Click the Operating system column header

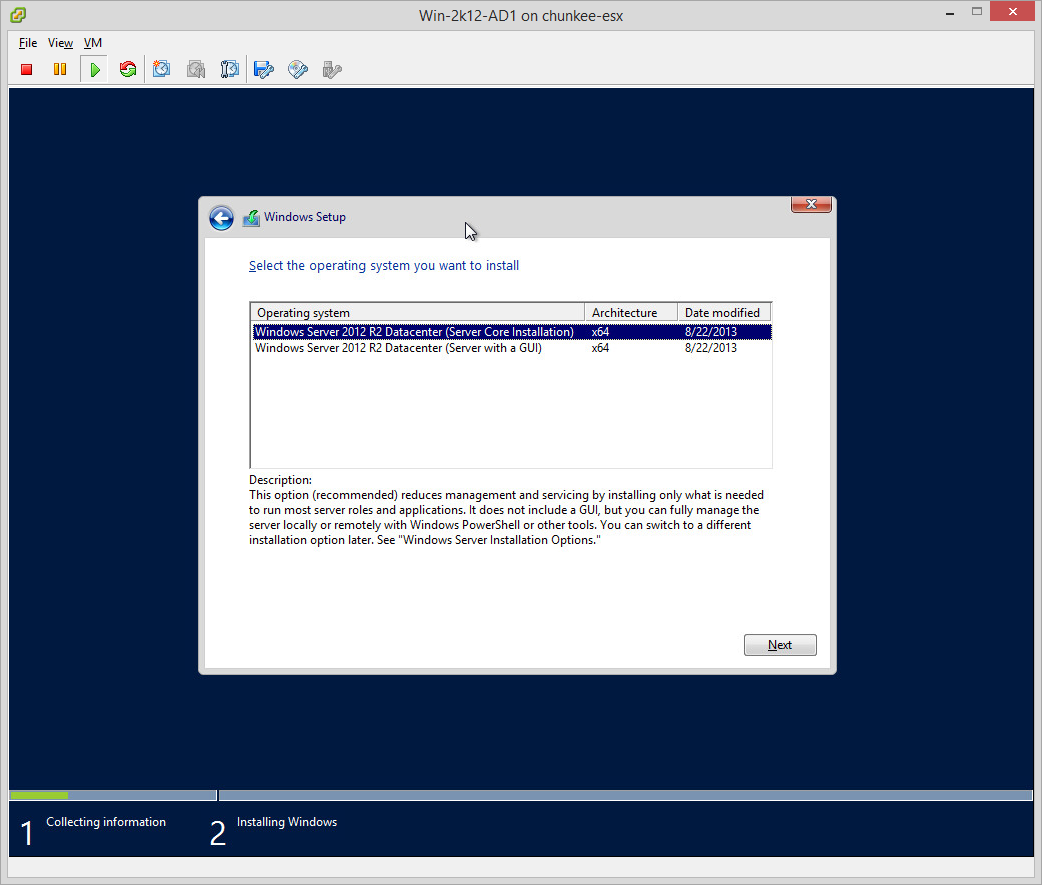417,312
